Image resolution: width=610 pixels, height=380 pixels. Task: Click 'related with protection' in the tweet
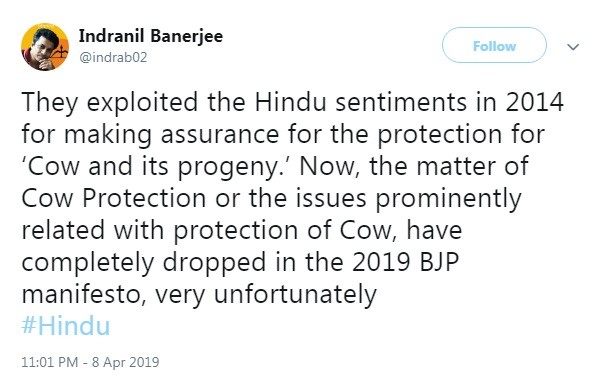pyautogui.click(x=160, y=231)
